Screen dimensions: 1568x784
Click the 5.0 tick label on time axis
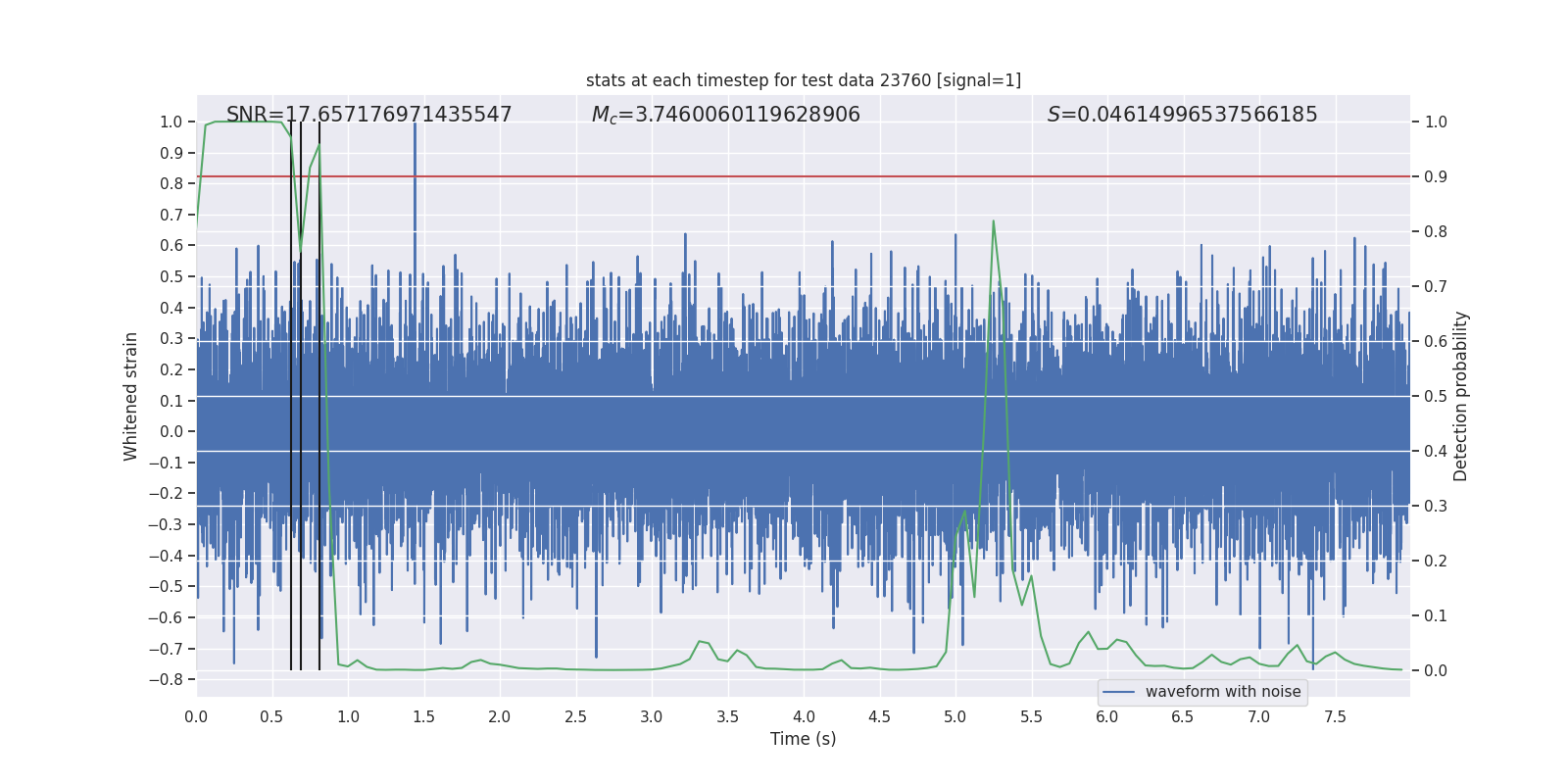click(x=955, y=716)
